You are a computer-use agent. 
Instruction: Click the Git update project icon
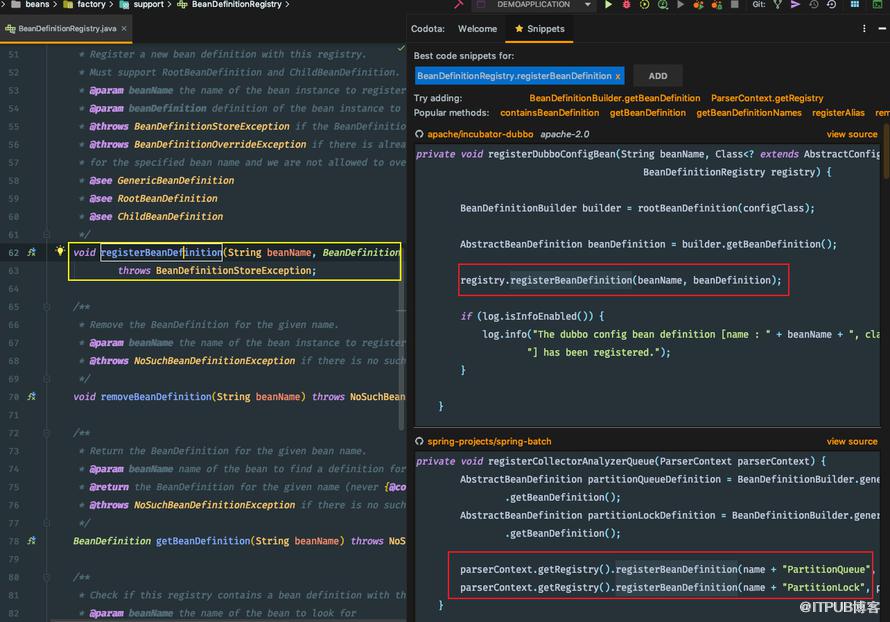(778, 5)
